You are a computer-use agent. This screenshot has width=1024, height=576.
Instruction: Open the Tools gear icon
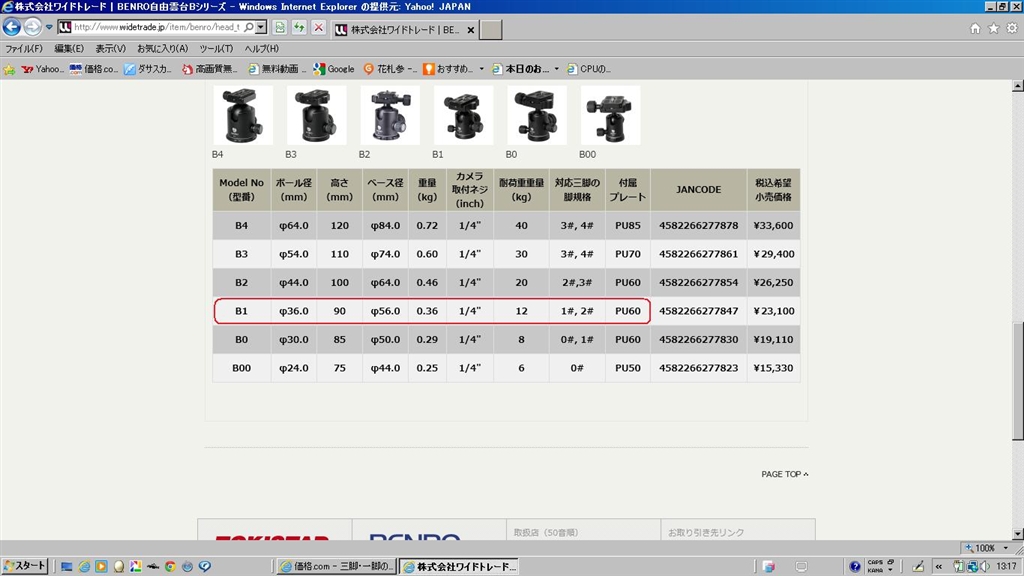1012,28
